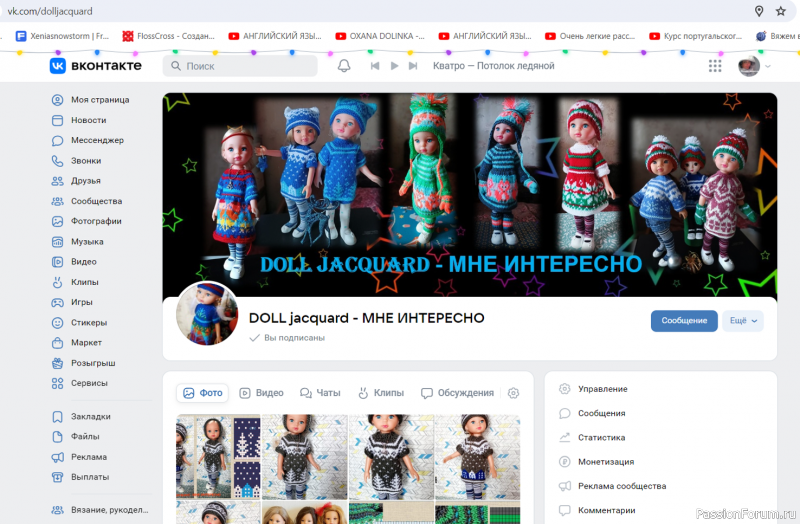Go to the previous track

click(375, 66)
